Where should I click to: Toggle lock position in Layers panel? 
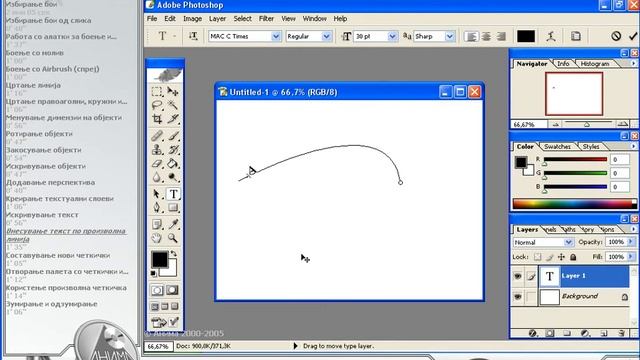pyautogui.click(x=561, y=257)
